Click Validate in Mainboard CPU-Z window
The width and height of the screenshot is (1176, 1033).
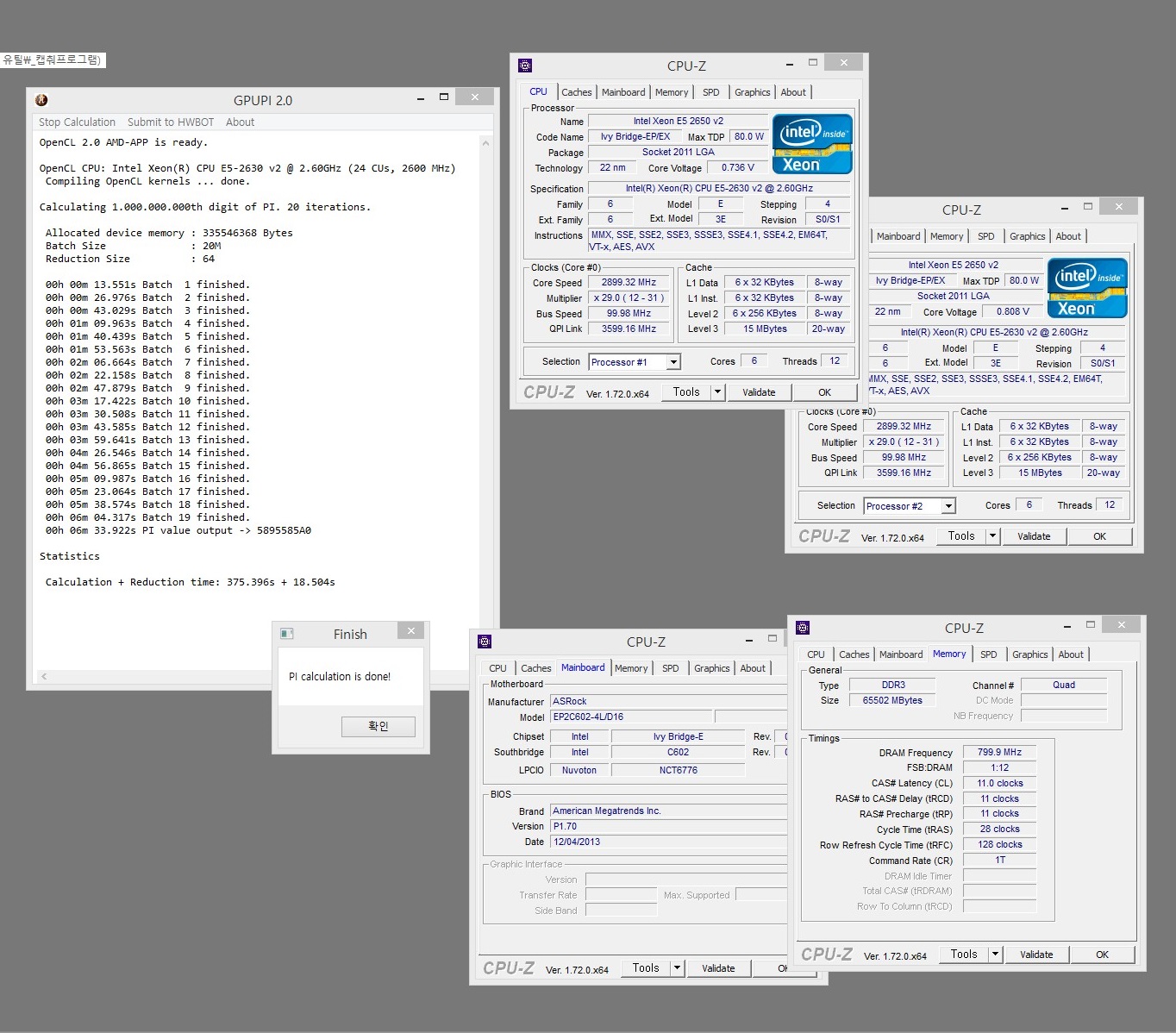[x=718, y=967]
